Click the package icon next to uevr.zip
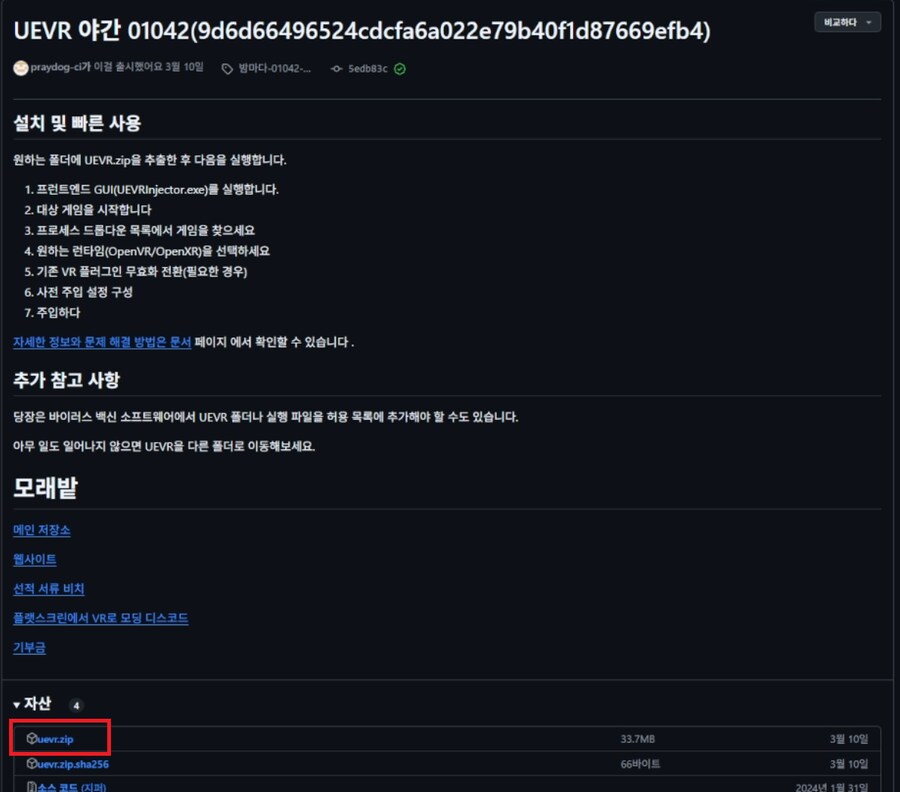Screen dimensions: 900x792 coord(32,739)
